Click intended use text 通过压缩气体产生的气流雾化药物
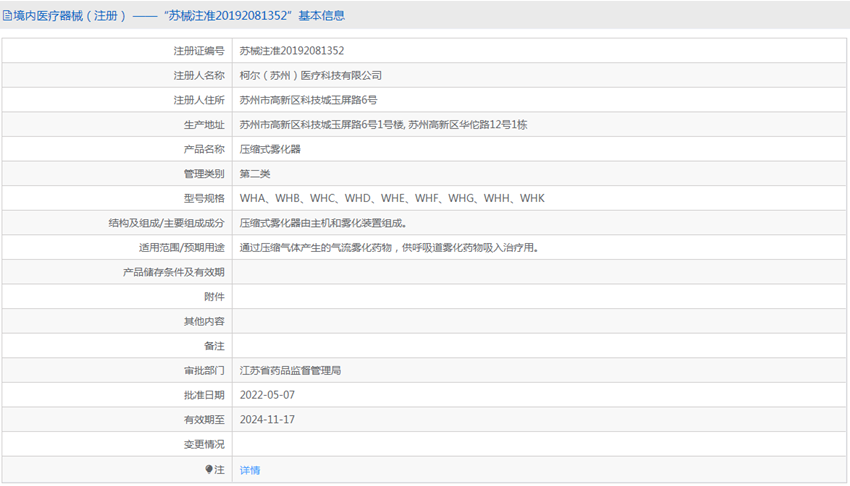850x486 pixels. [389, 248]
